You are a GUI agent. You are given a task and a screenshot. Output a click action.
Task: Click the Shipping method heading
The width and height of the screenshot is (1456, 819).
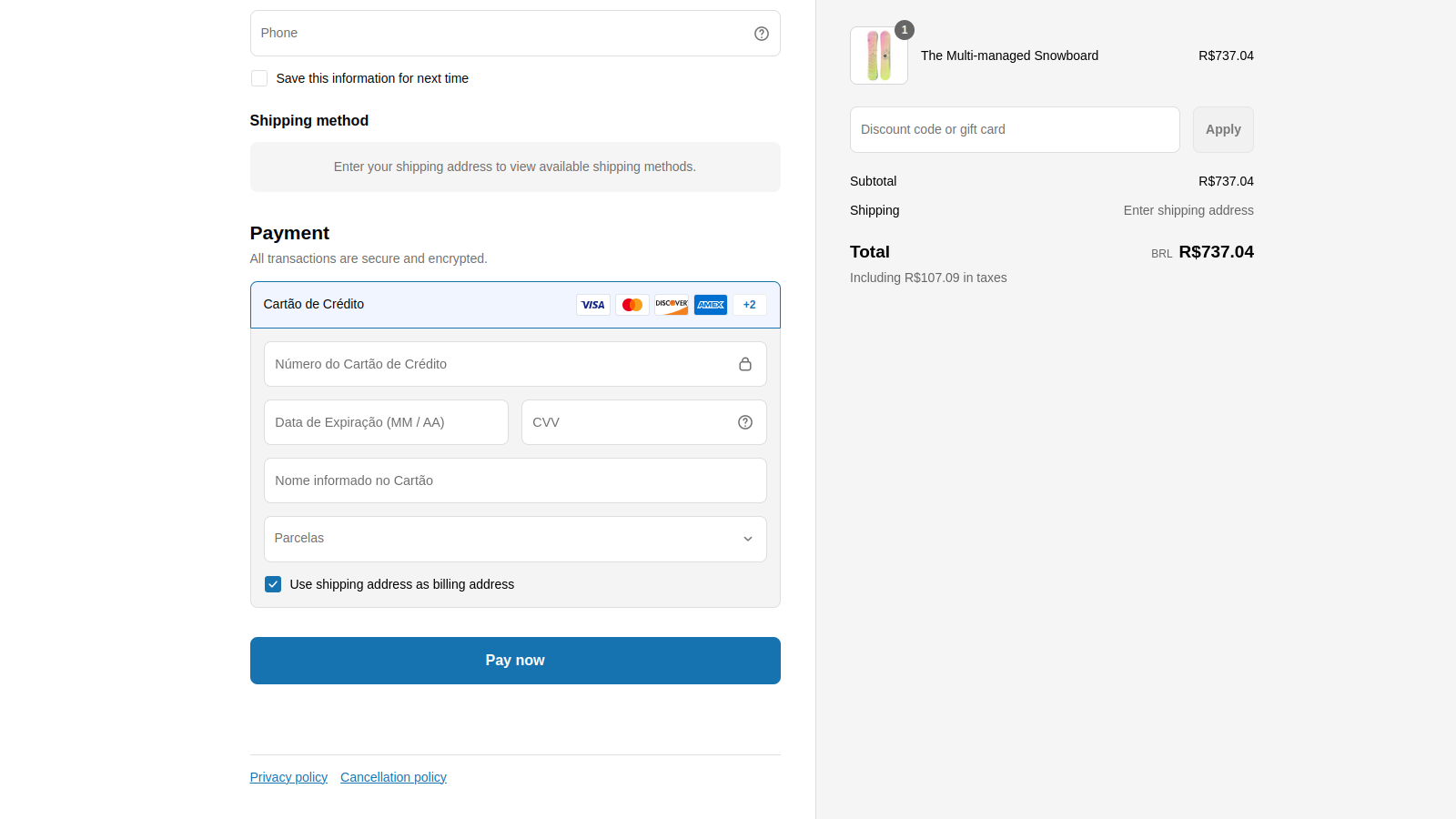click(x=309, y=120)
